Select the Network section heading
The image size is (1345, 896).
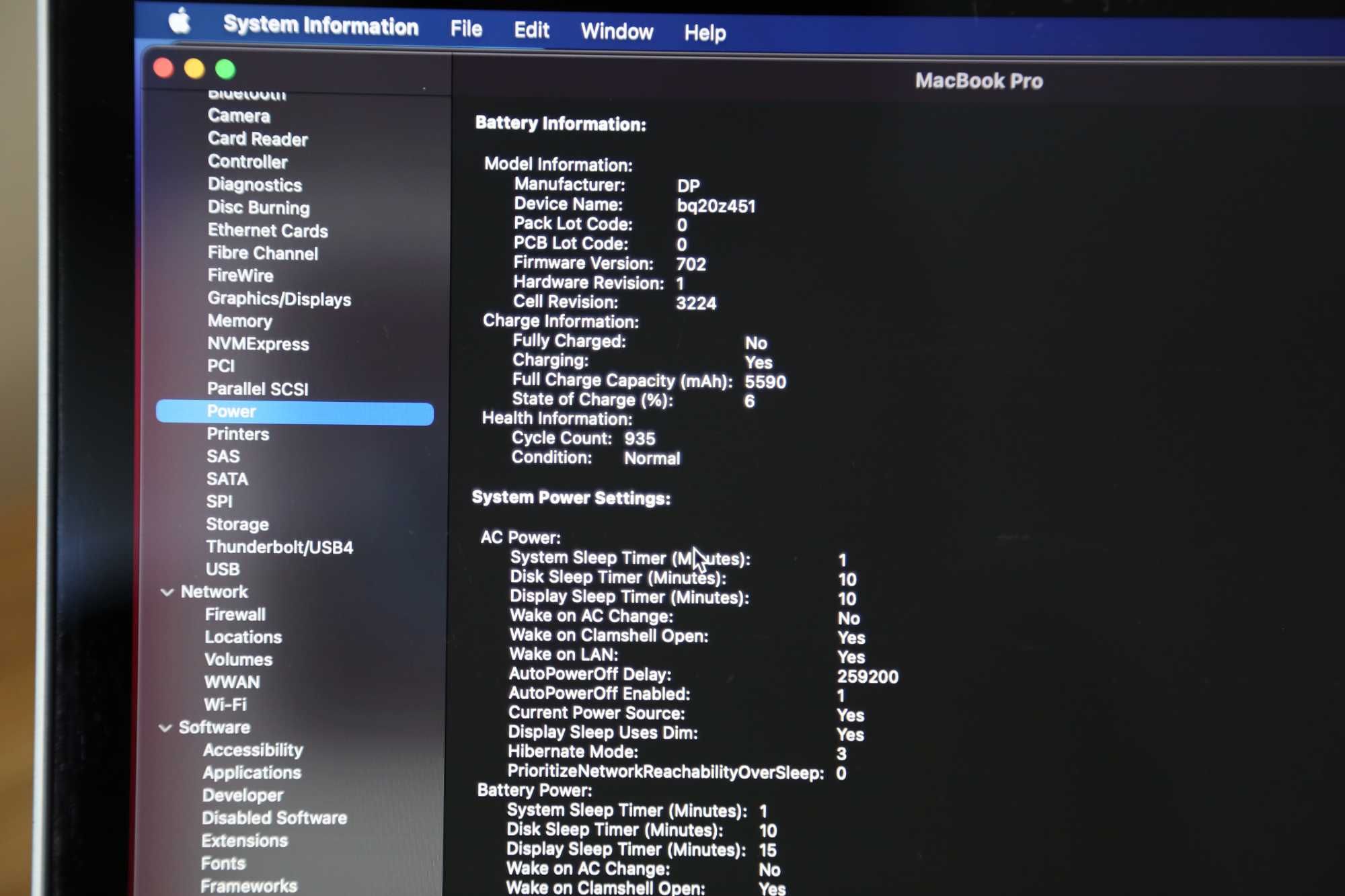point(215,592)
